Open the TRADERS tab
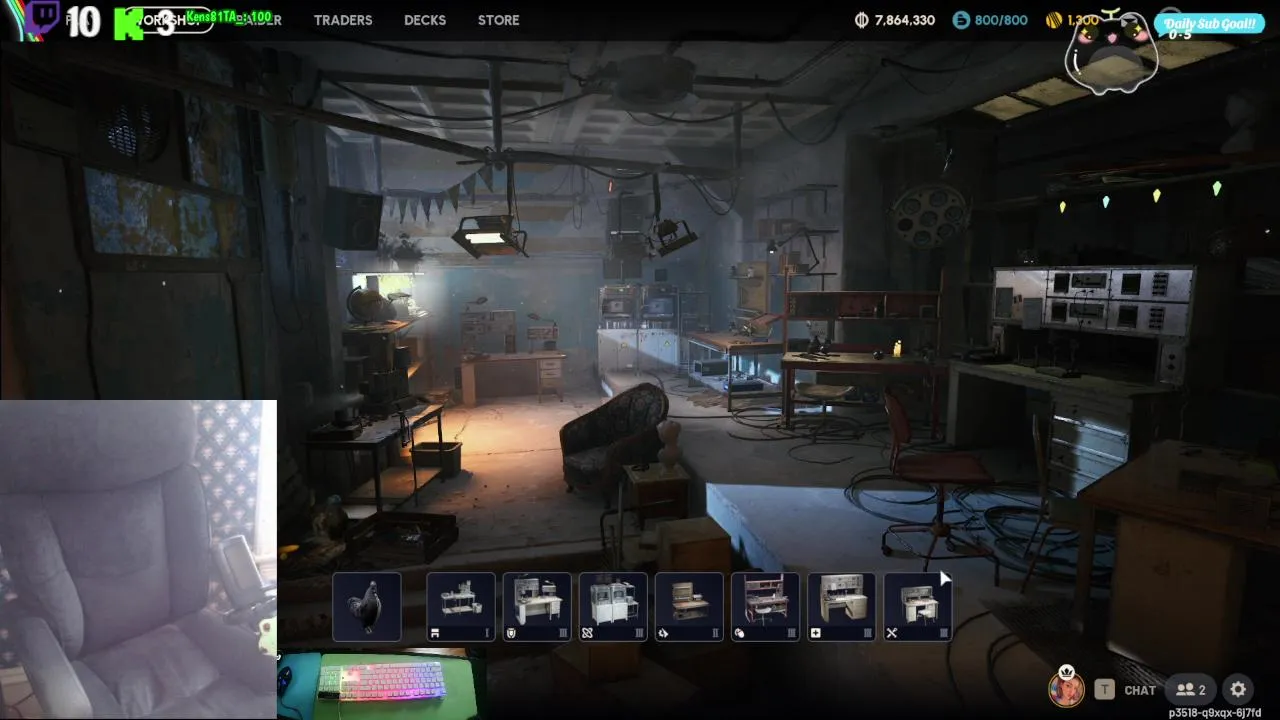Screen dimensions: 1280x720 pyautogui.click(x=342, y=20)
